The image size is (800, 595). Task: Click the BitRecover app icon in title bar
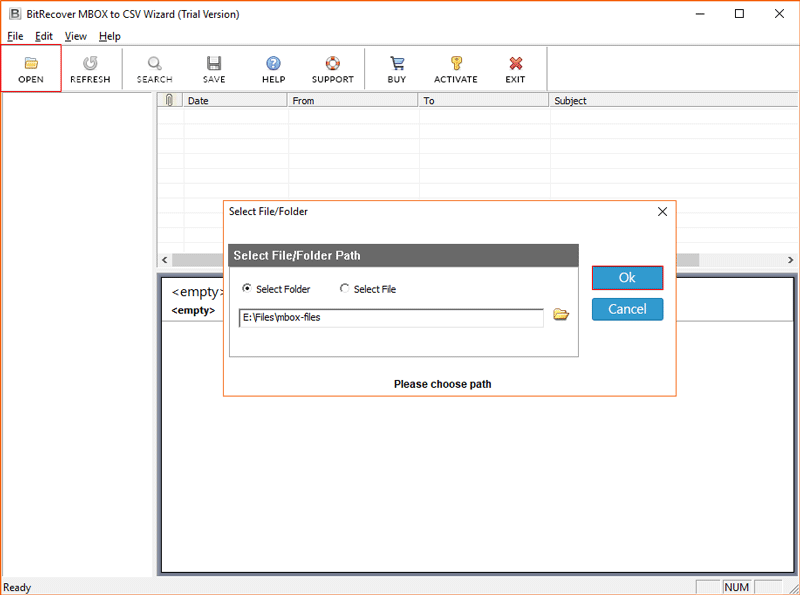click(x=15, y=14)
